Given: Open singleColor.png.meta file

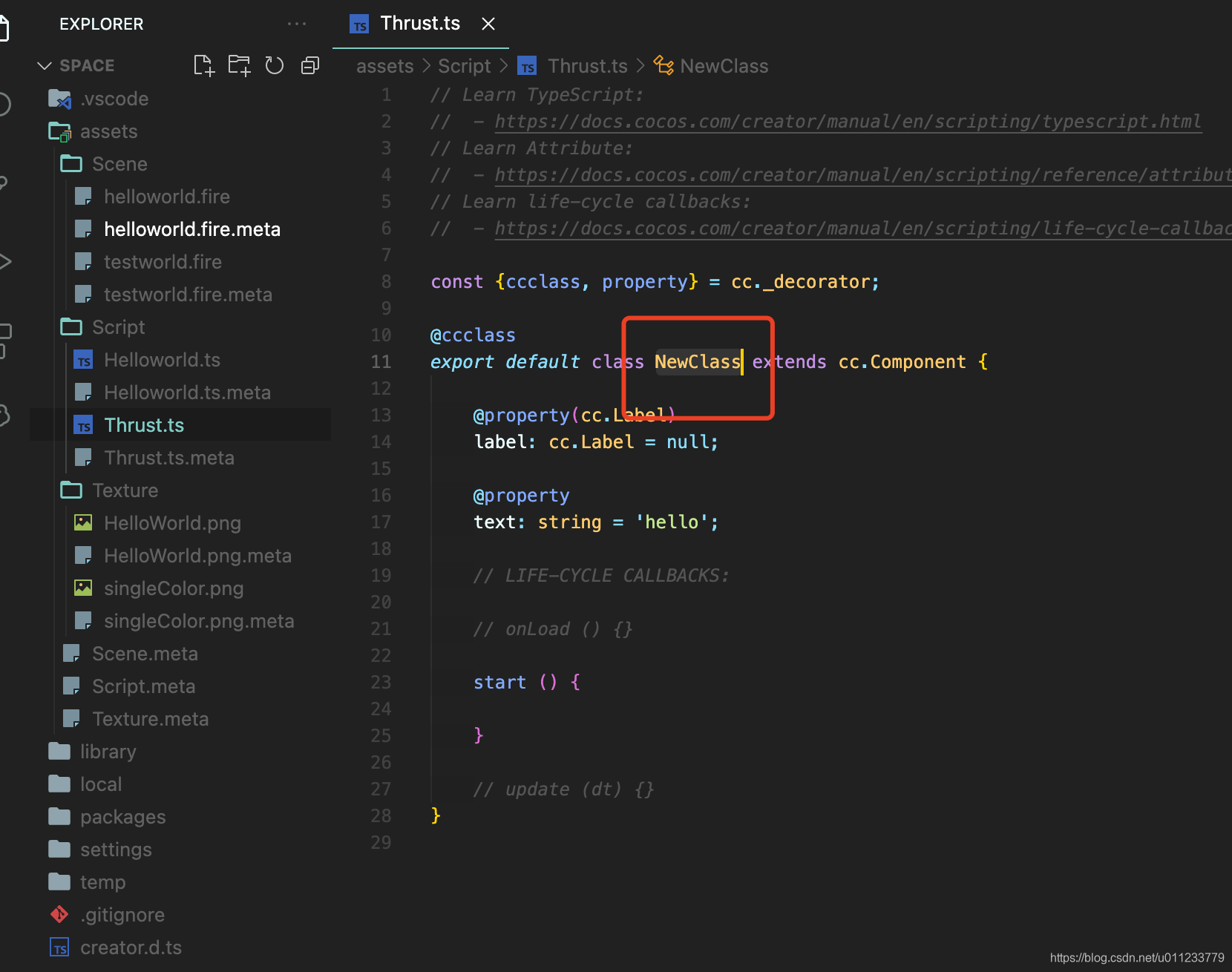Looking at the screenshot, I should tap(199, 621).
